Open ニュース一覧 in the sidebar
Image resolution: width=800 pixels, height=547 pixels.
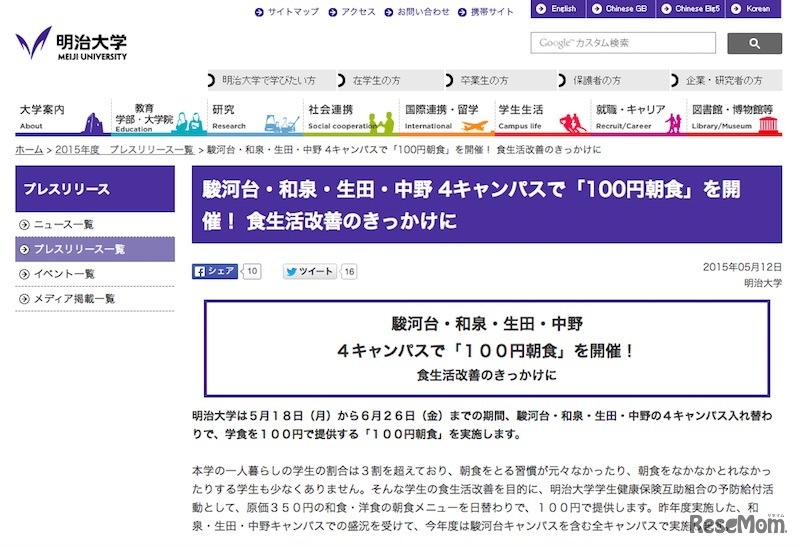pos(95,225)
